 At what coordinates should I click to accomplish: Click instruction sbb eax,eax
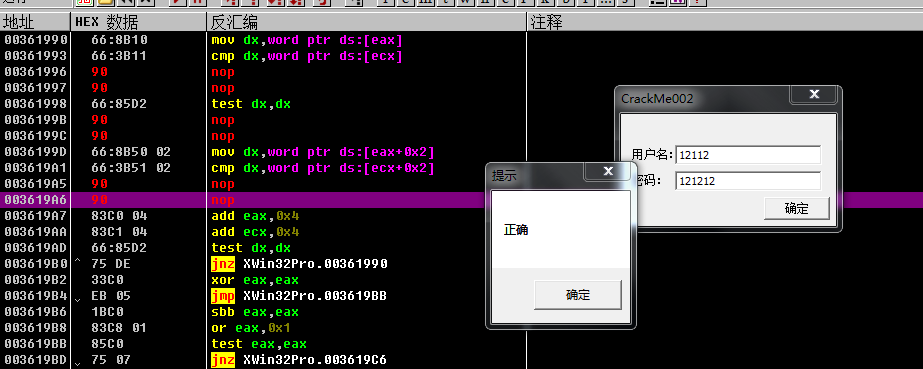(x=255, y=311)
